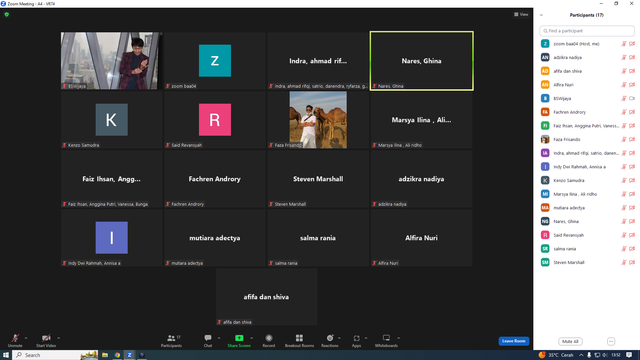This screenshot has height=360, width=640.
Task: Open Windows Start button
Action: (6, 355)
